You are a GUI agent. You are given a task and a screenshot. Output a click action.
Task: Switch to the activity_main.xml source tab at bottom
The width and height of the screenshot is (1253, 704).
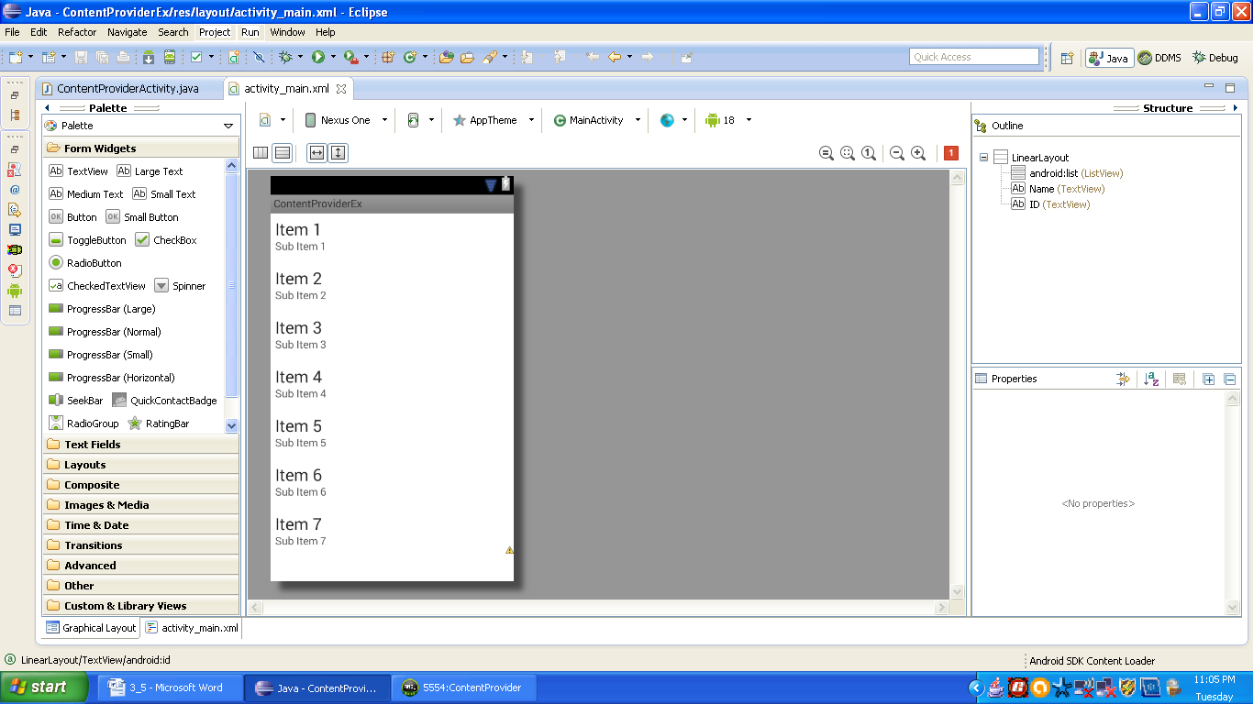[x=192, y=628]
